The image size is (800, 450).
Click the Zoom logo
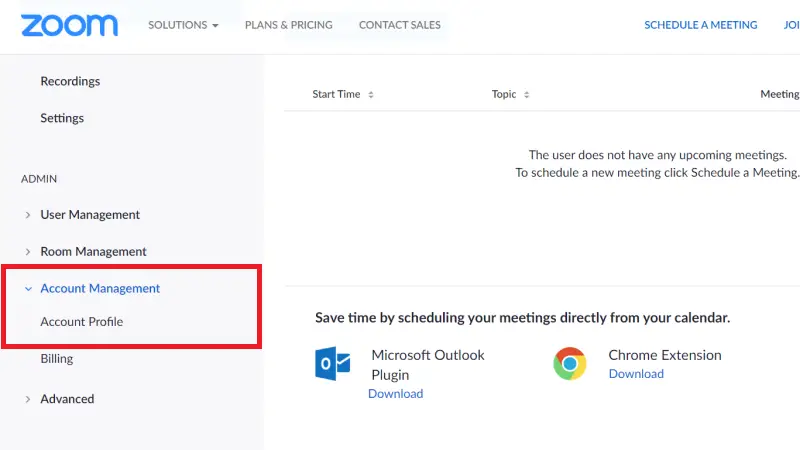[x=69, y=25]
